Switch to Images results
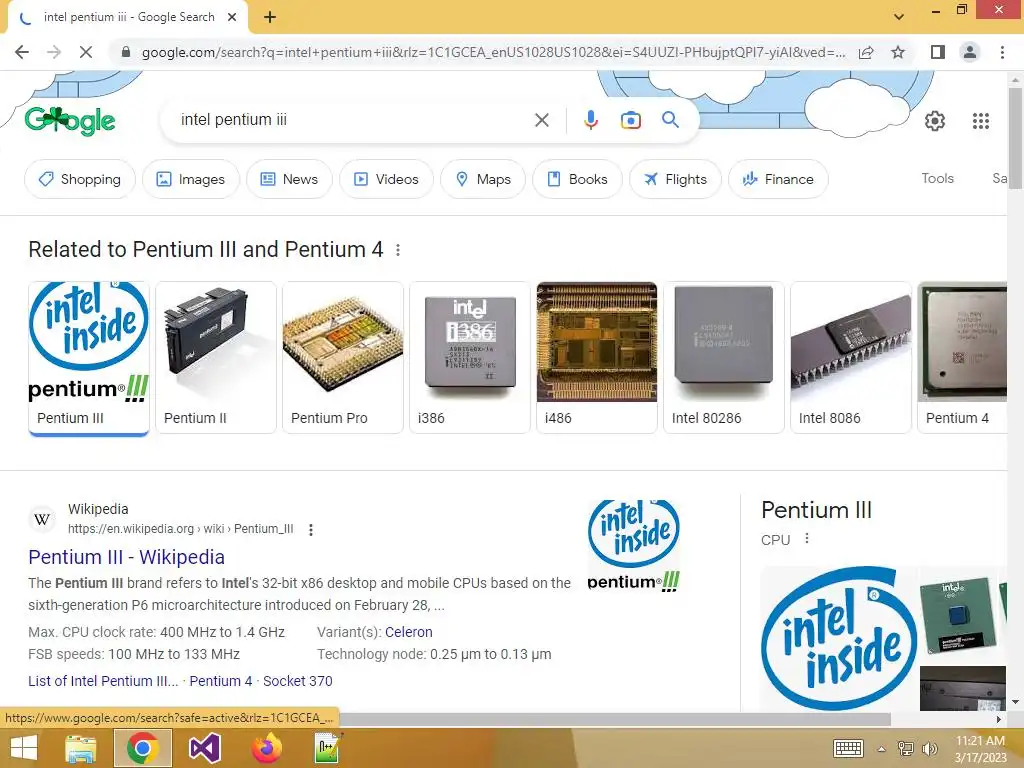The height and width of the screenshot is (768, 1024). pos(191,179)
